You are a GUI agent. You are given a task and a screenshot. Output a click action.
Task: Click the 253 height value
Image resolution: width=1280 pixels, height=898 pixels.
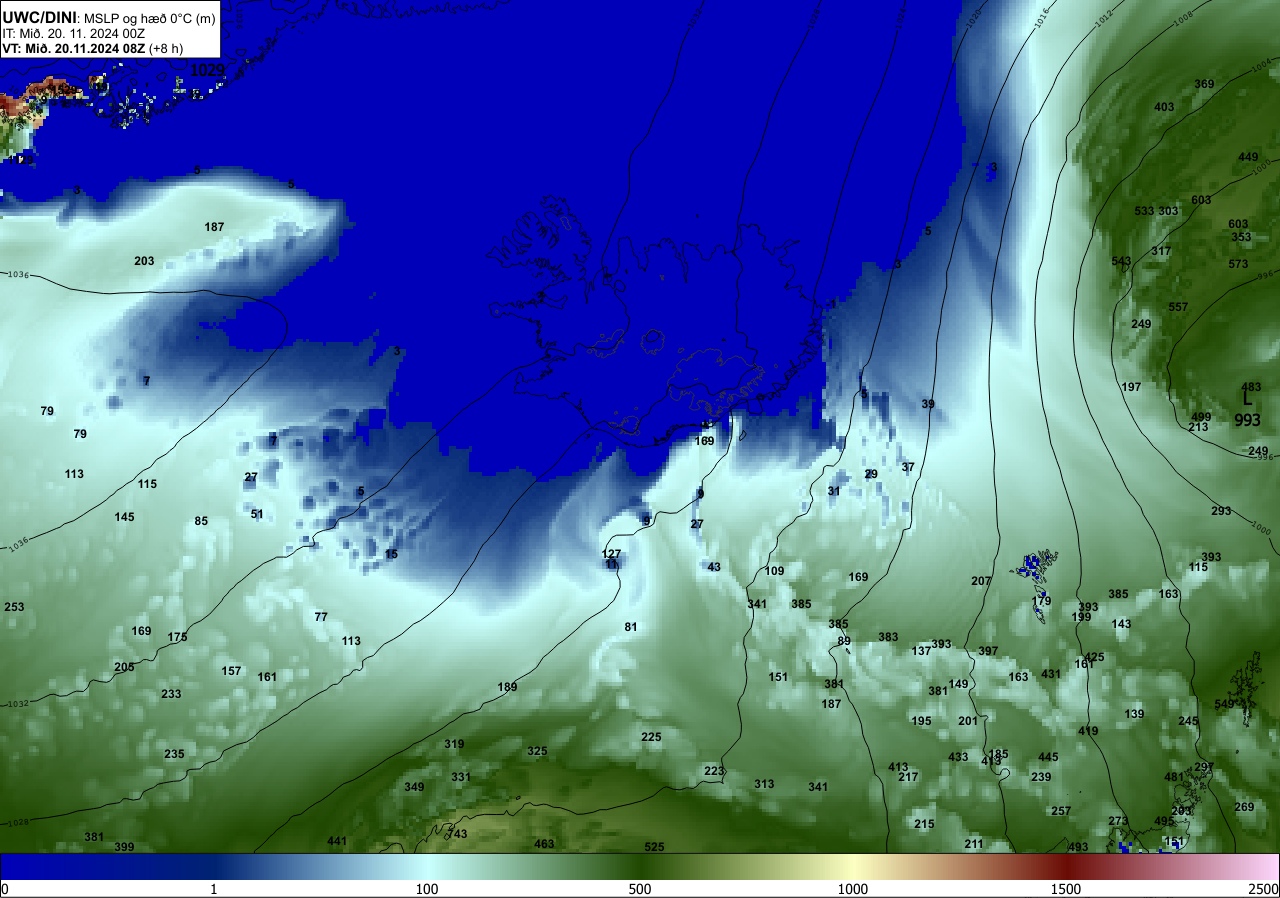point(14,607)
